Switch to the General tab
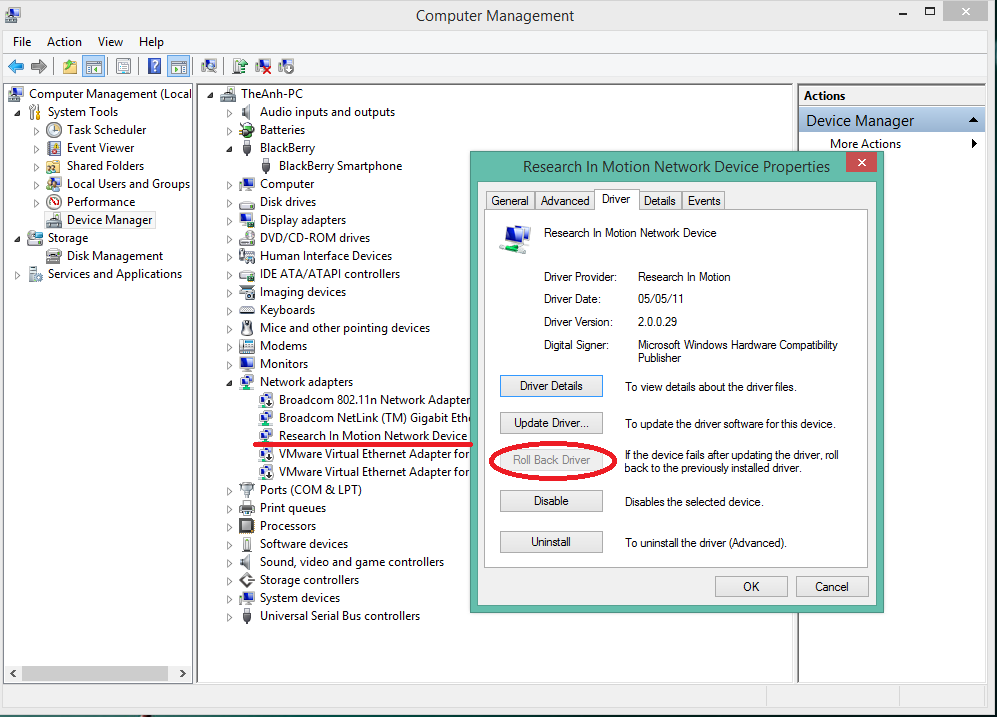 (x=510, y=201)
